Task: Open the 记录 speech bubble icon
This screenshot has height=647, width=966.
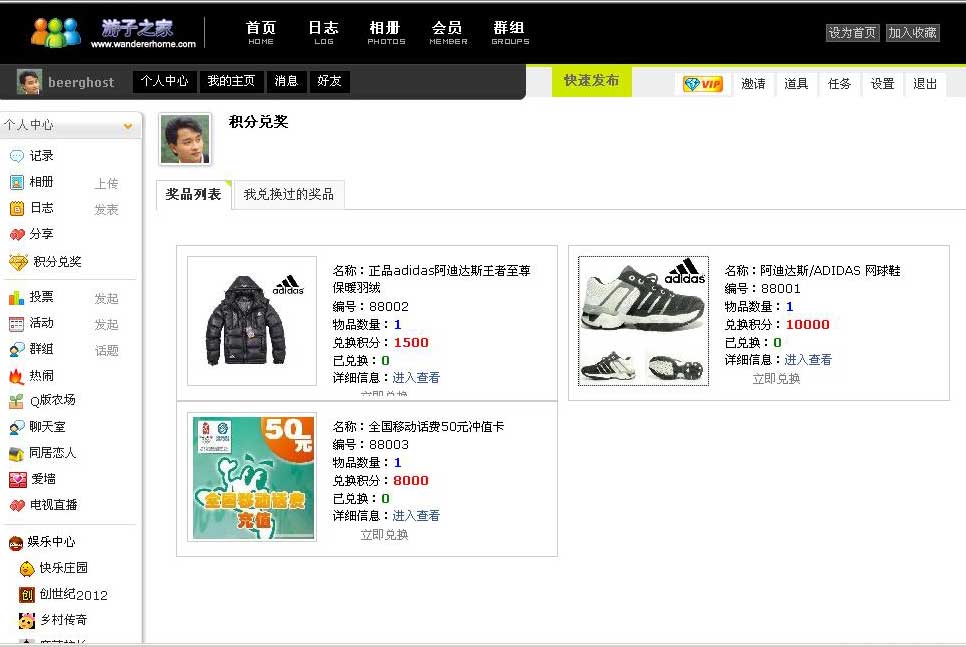Action: click(17, 157)
